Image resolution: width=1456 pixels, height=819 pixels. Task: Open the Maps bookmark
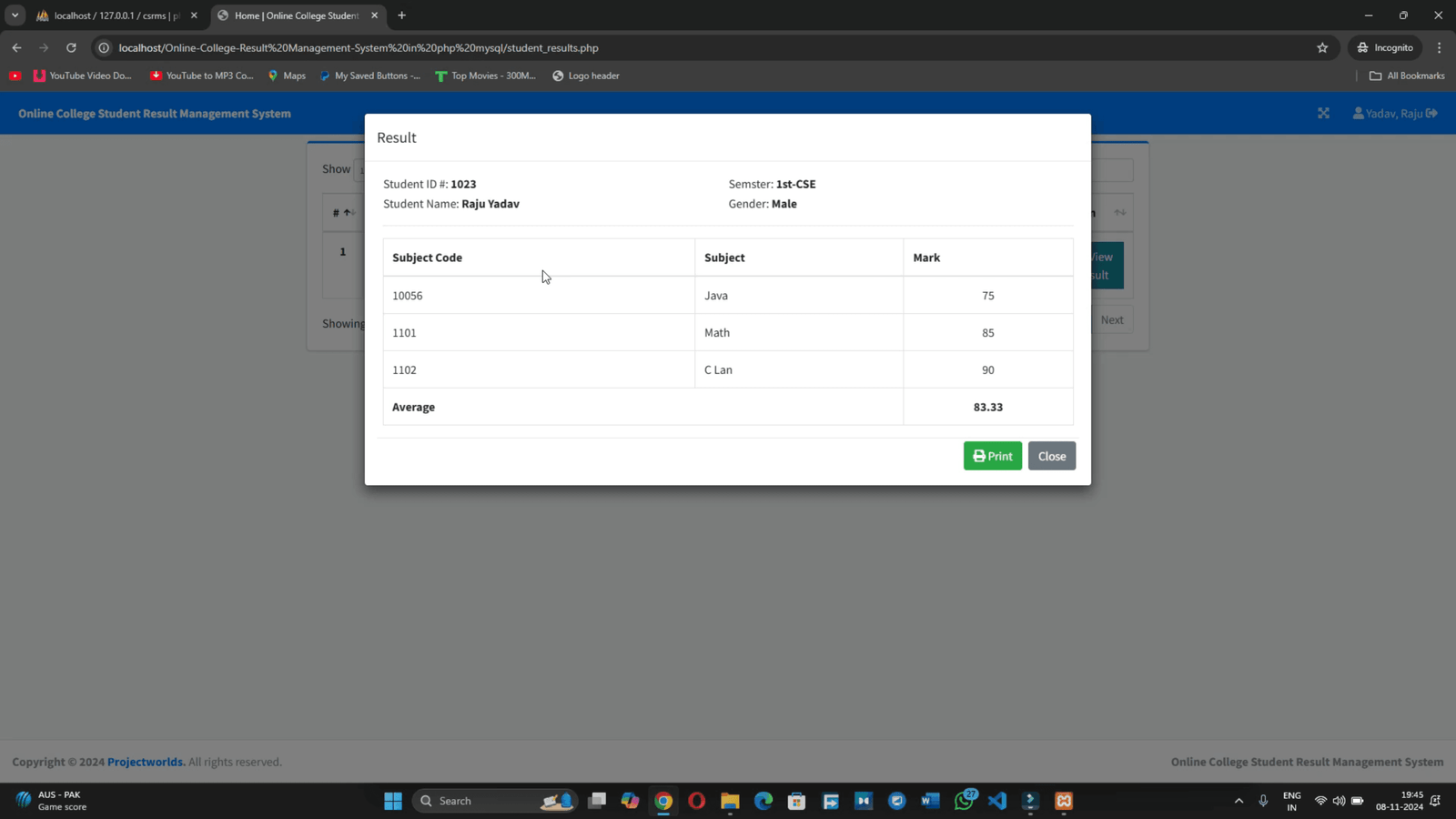[x=287, y=76]
